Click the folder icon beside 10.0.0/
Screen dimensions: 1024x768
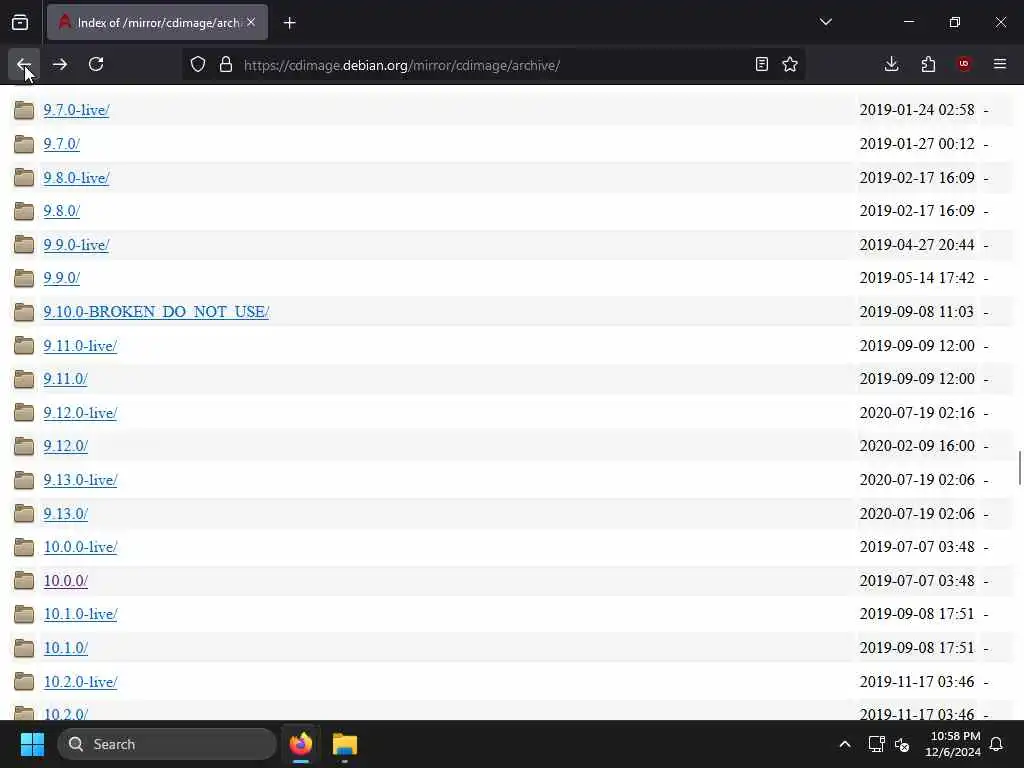24,581
